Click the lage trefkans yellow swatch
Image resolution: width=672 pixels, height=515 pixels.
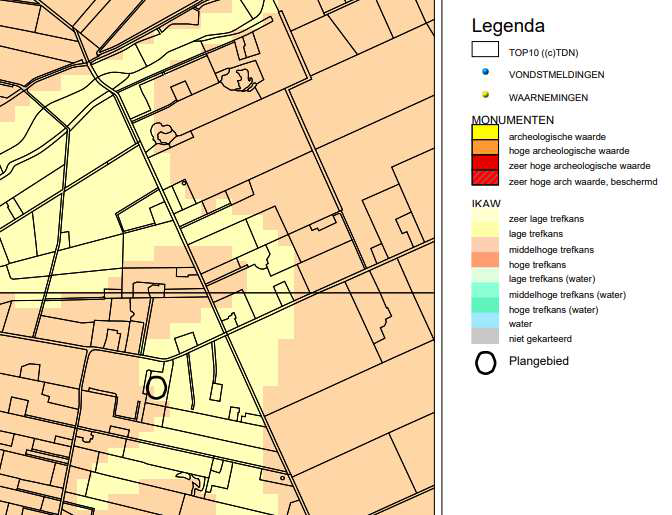[485, 231]
